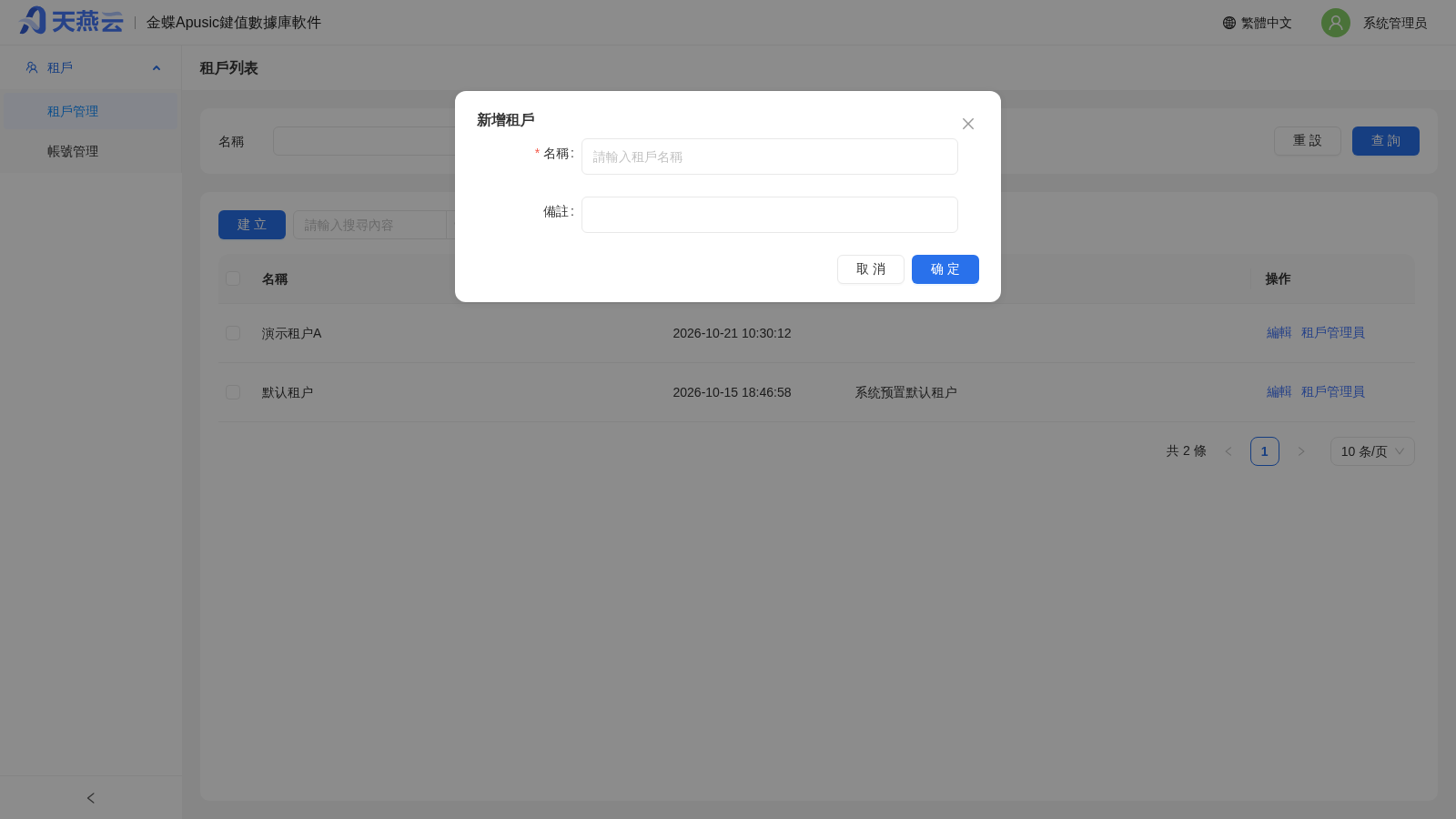The width and height of the screenshot is (1456, 819).
Task: Collapse the sidebar with bottom arrow
Action: coord(91,798)
